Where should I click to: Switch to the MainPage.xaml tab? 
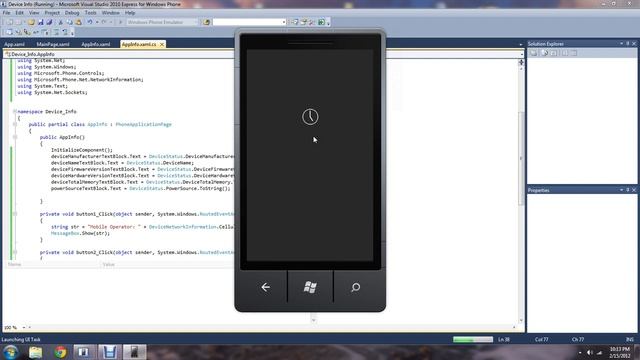point(53,44)
